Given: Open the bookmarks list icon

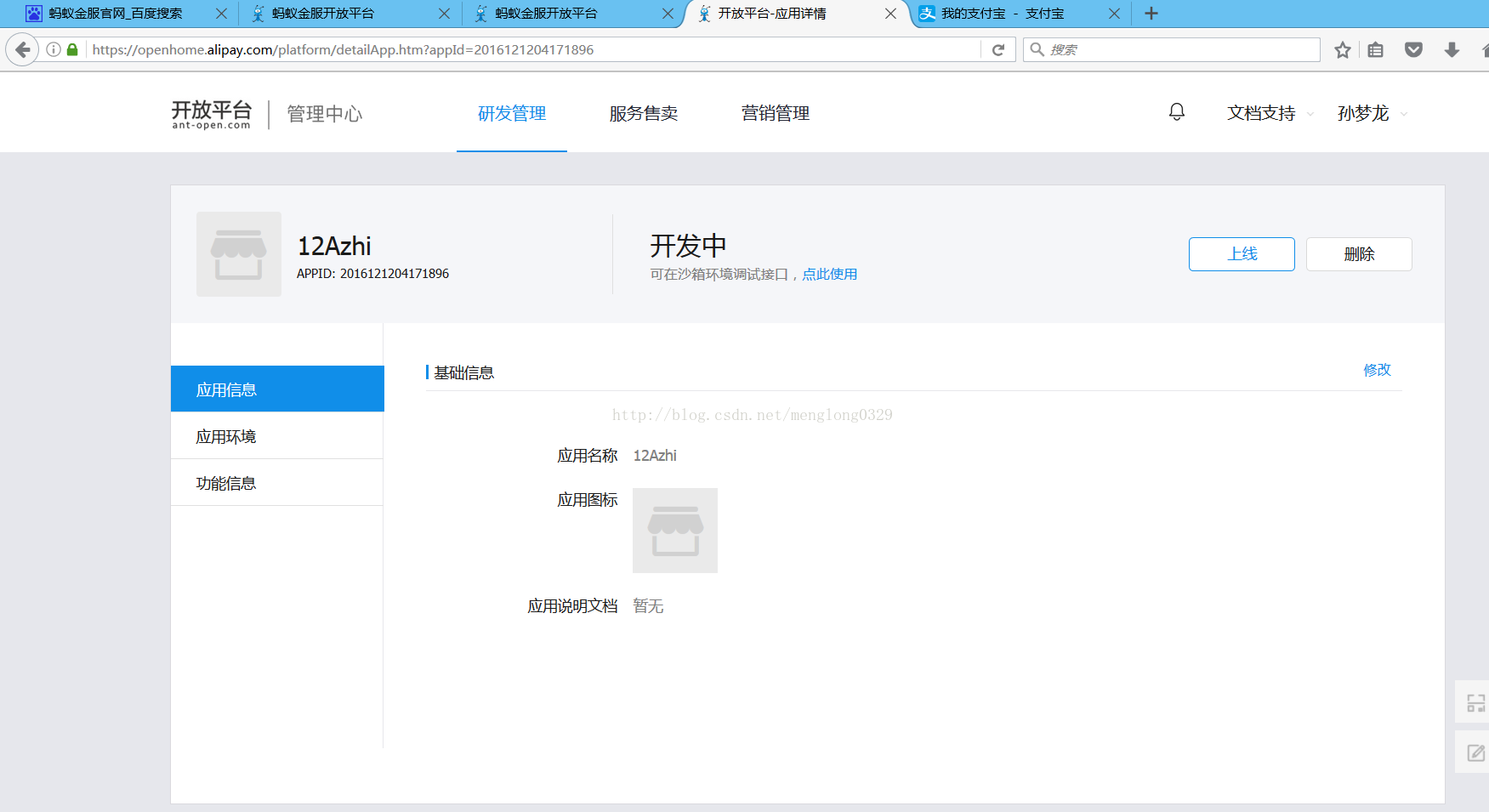Looking at the screenshot, I should 1376,49.
